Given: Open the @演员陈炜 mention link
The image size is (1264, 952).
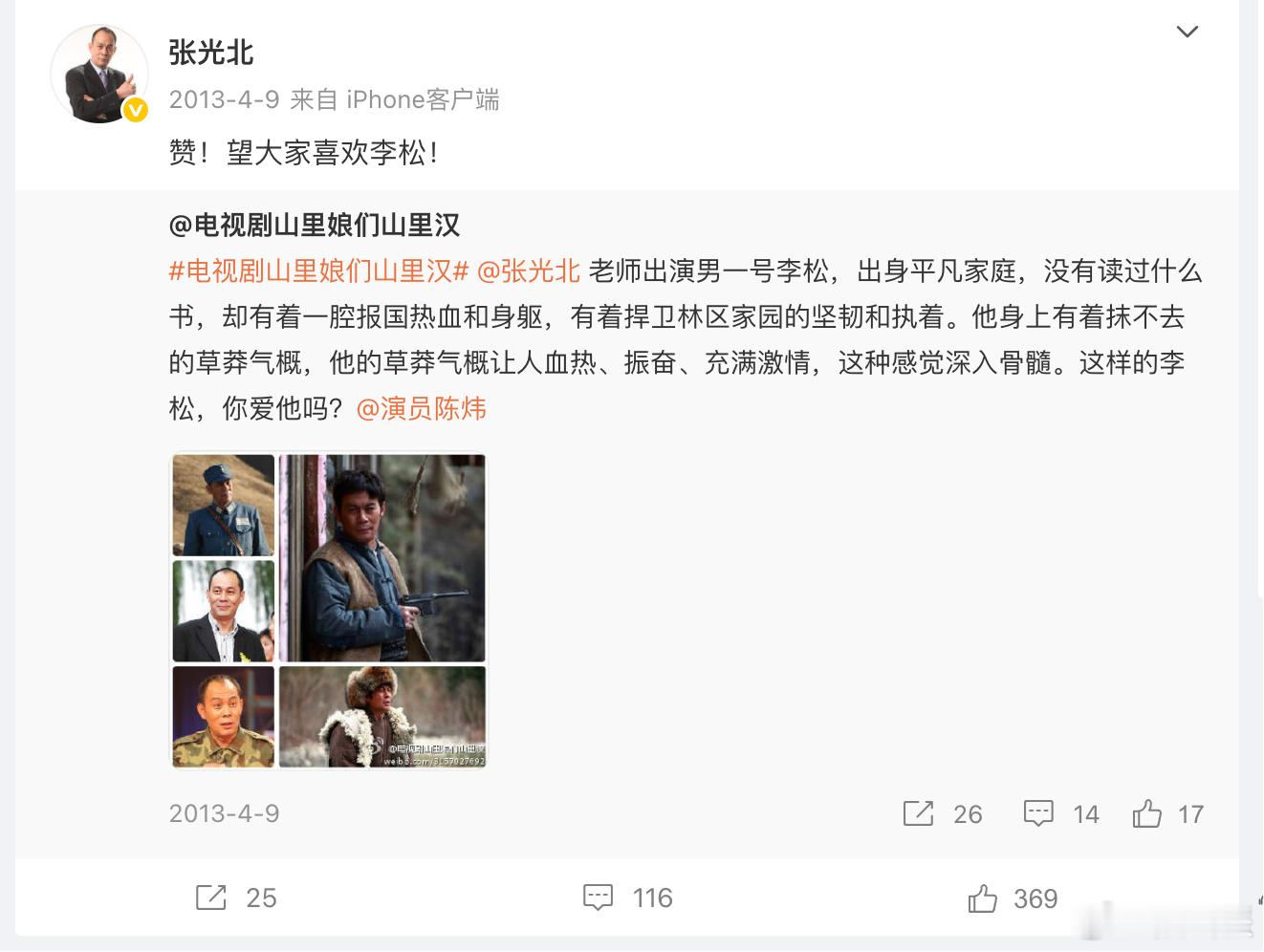Looking at the screenshot, I should point(421,409).
